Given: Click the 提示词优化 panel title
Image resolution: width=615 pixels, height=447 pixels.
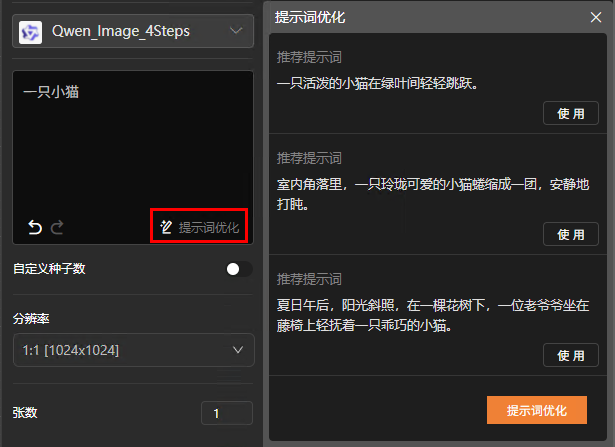Looking at the screenshot, I should [311, 17].
